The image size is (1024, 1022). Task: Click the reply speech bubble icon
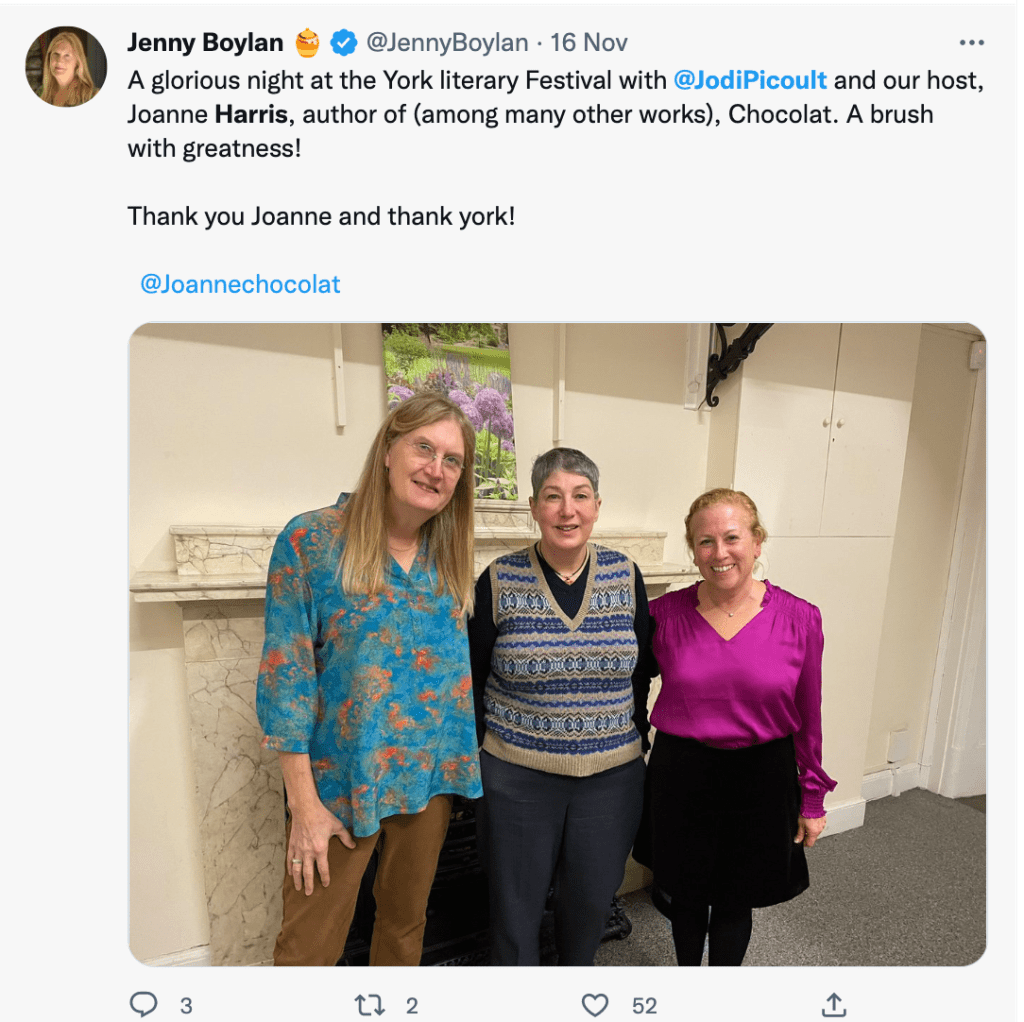144,1003
